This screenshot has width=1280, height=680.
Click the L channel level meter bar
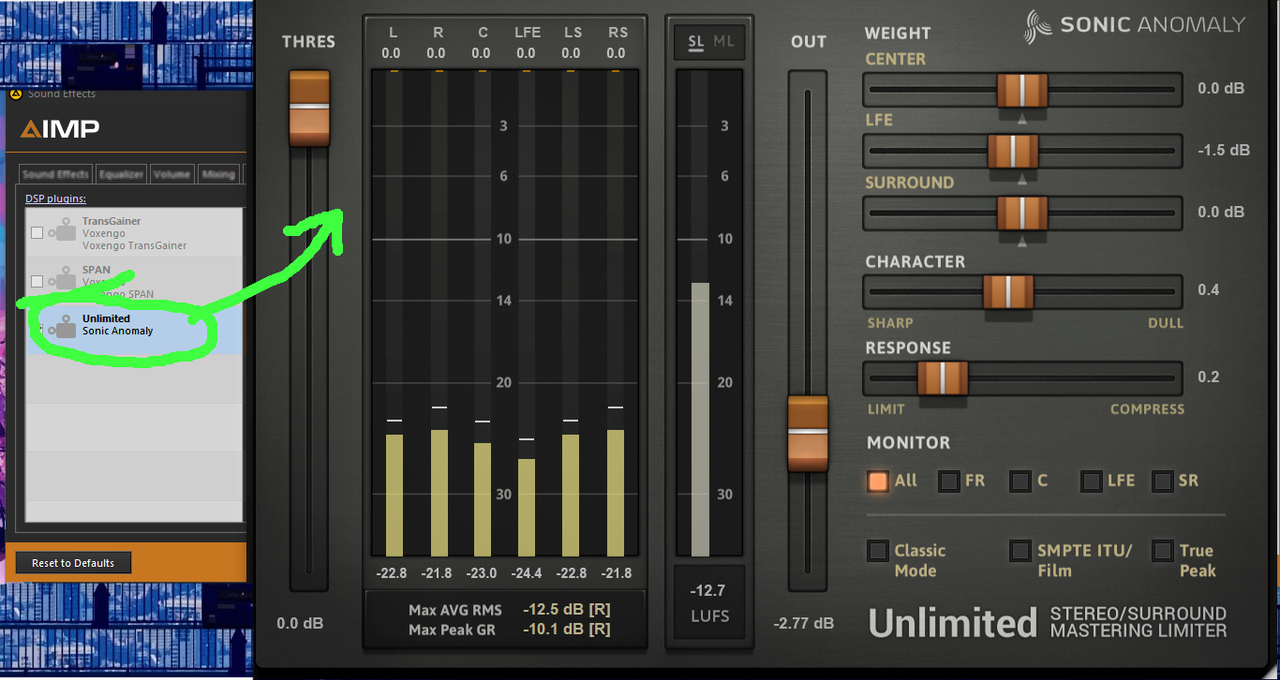[394, 495]
